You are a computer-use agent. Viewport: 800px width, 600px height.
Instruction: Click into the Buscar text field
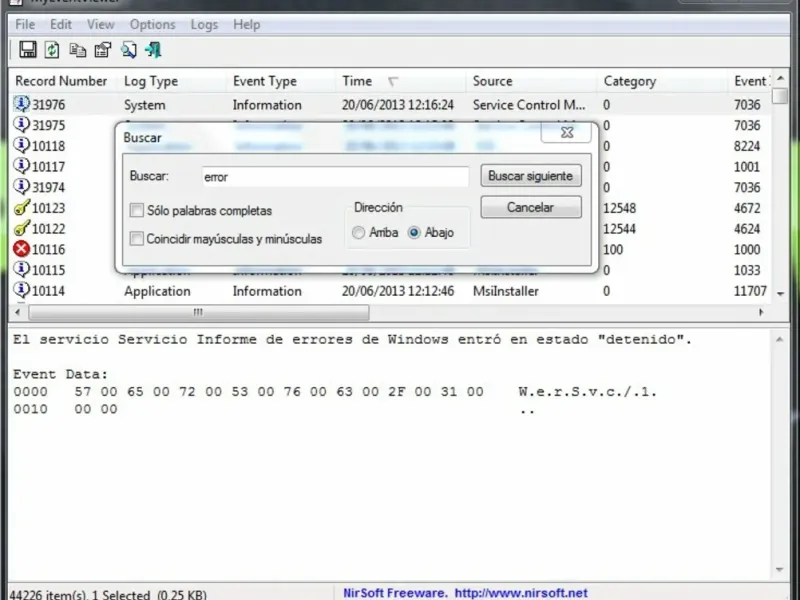(335, 177)
